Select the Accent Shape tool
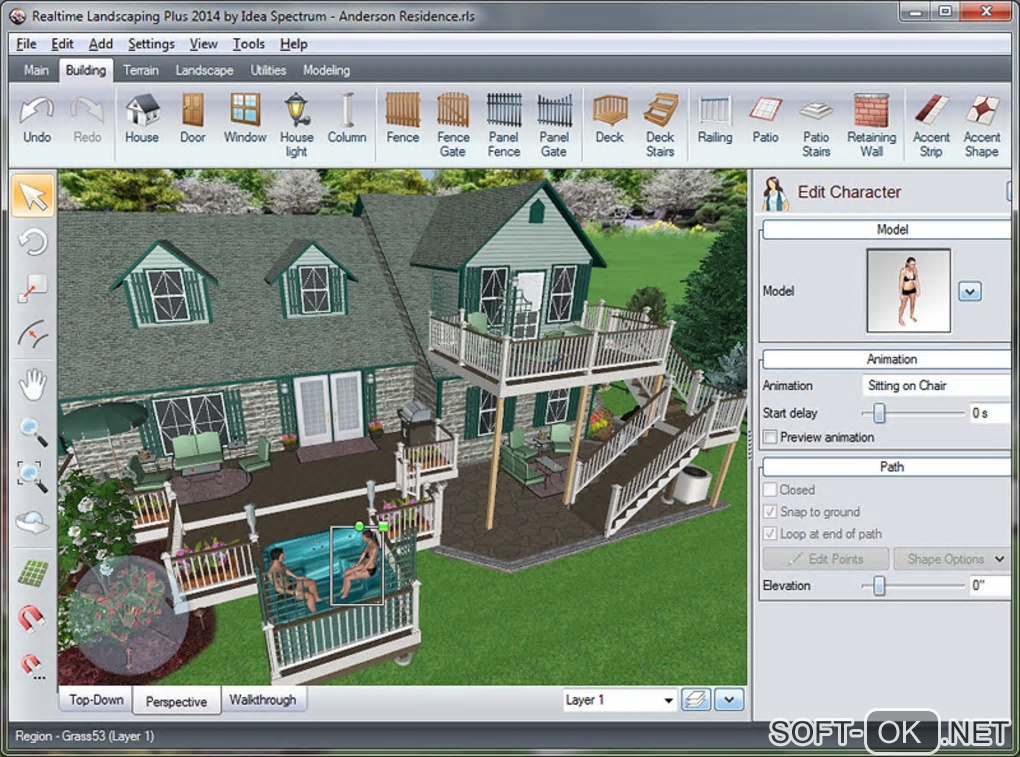 982,126
